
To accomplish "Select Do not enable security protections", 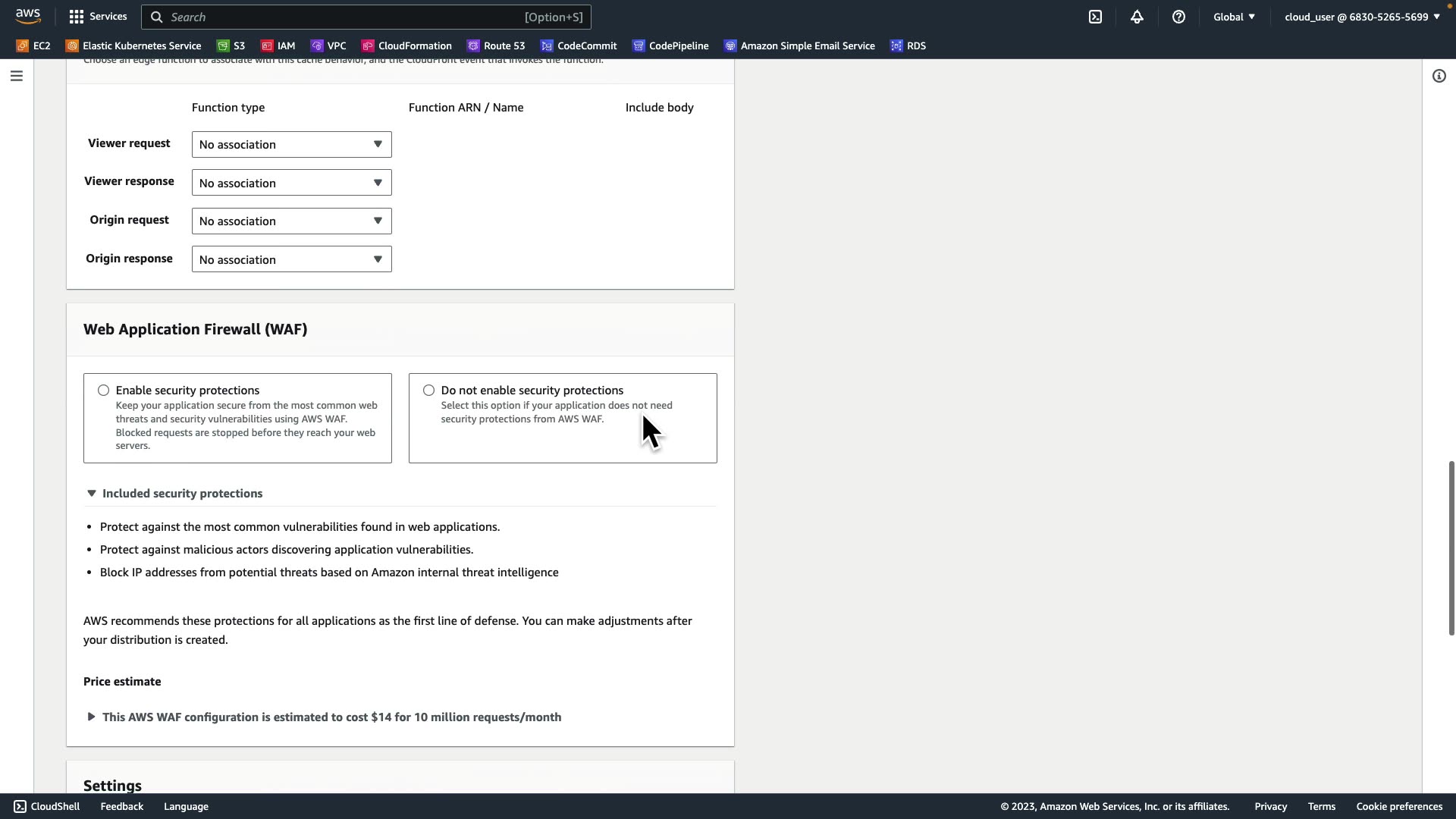I will coord(429,391).
